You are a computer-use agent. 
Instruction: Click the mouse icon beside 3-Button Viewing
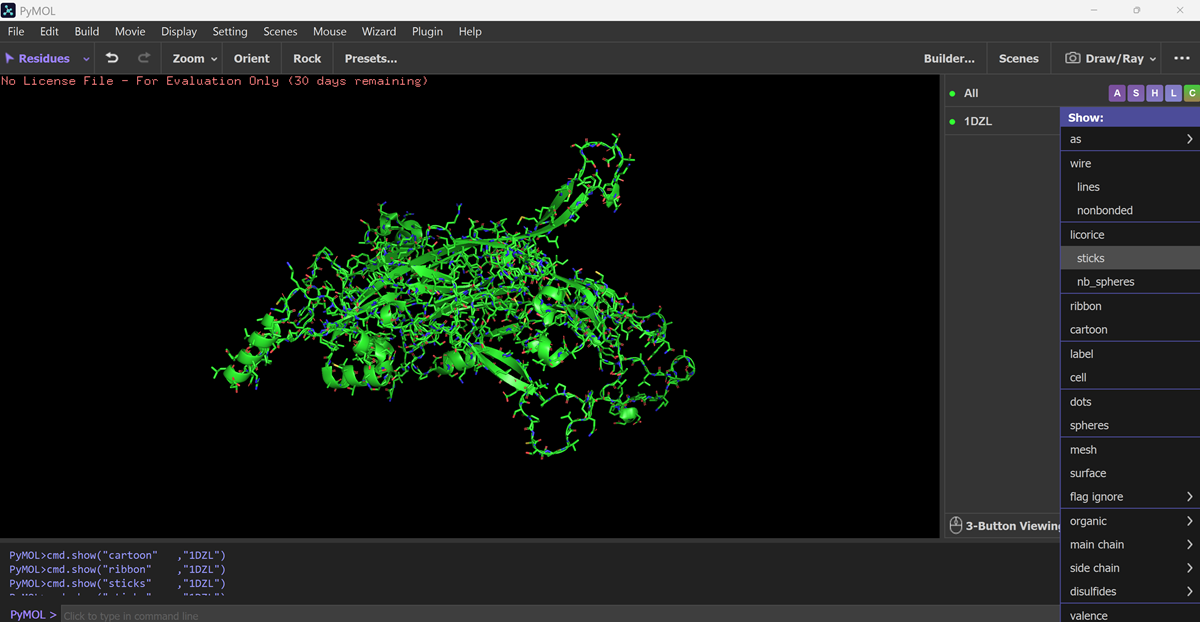pos(955,525)
